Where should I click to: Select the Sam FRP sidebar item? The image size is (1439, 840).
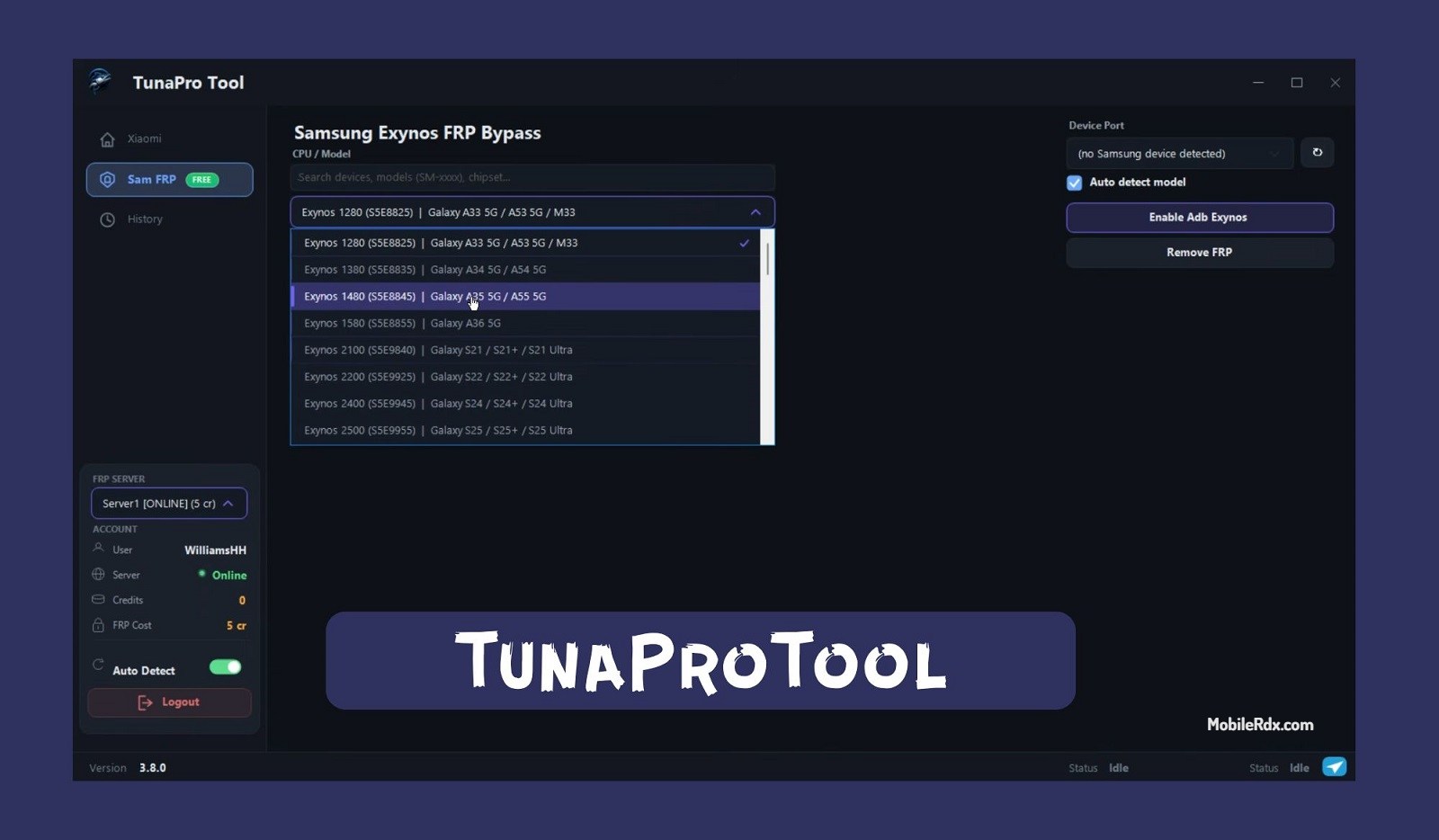169,179
